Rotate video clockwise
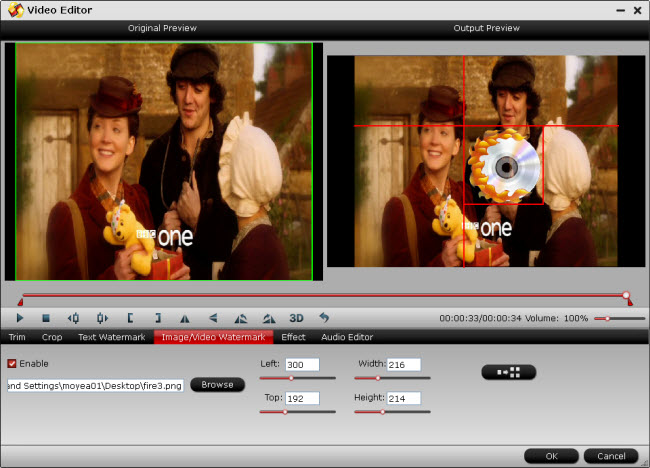Viewport: 650px width, 468px height. pyautogui.click(x=269, y=318)
